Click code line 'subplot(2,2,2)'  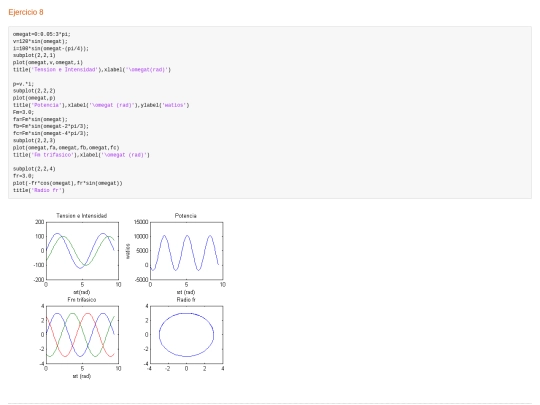click(34, 91)
